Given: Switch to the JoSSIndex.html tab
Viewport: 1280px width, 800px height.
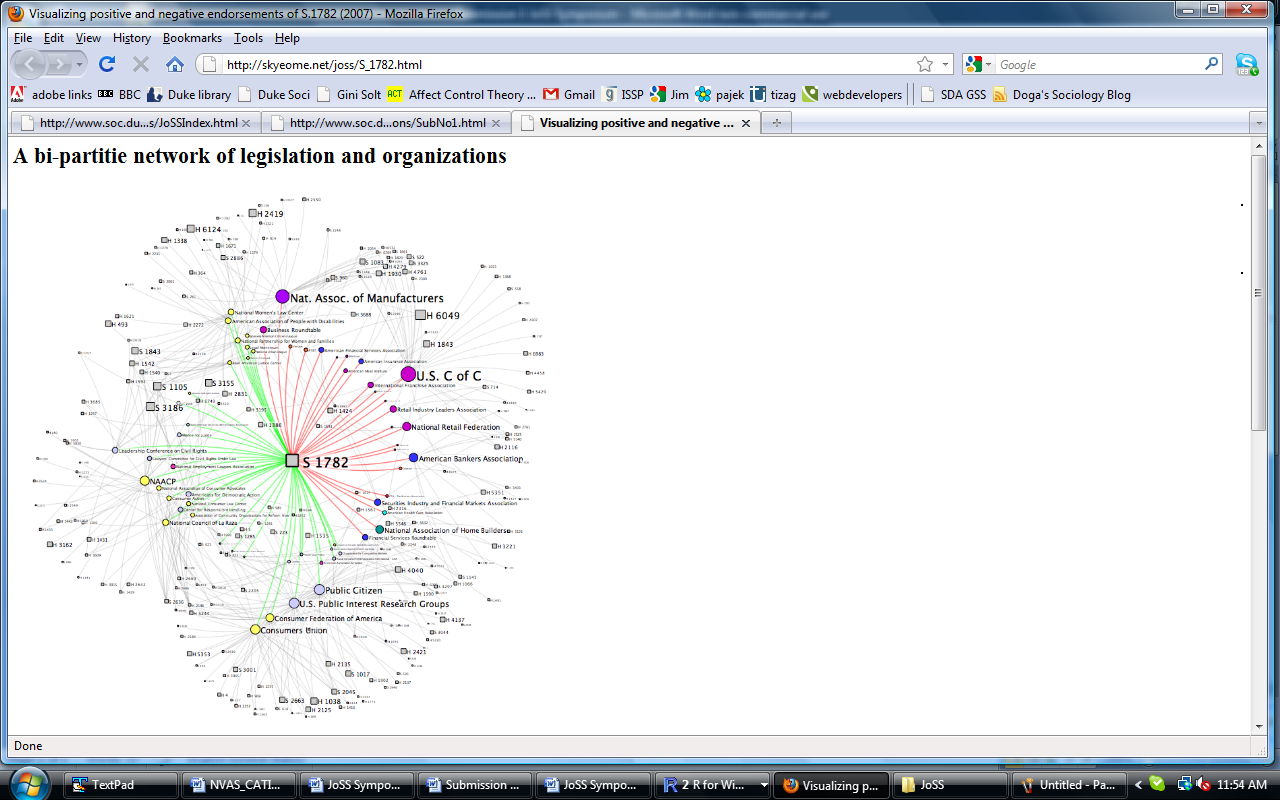Looking at the screenshot, I should pyautogui.click(x=135, y=123).
